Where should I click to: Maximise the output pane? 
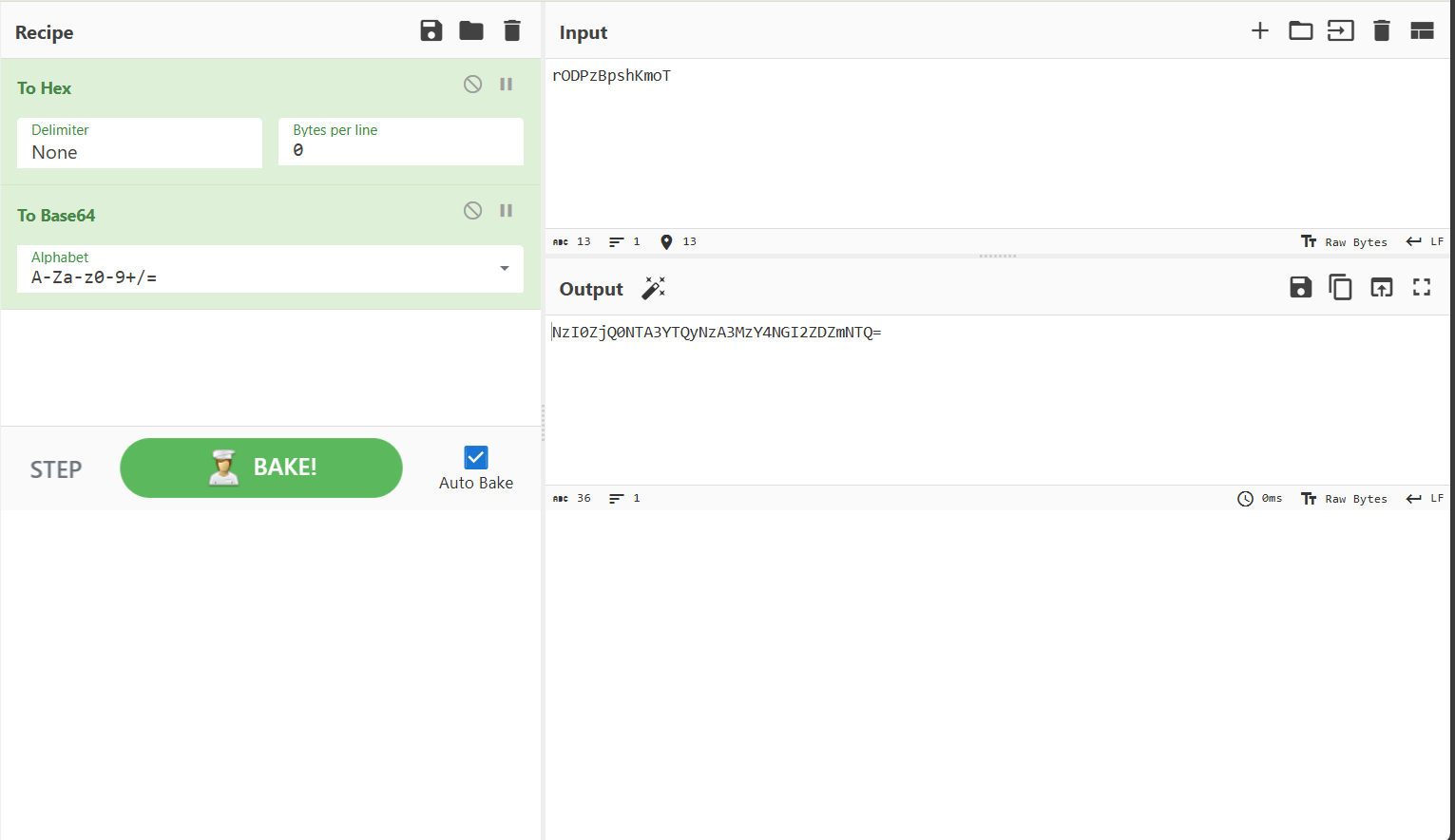[1421, 287]
